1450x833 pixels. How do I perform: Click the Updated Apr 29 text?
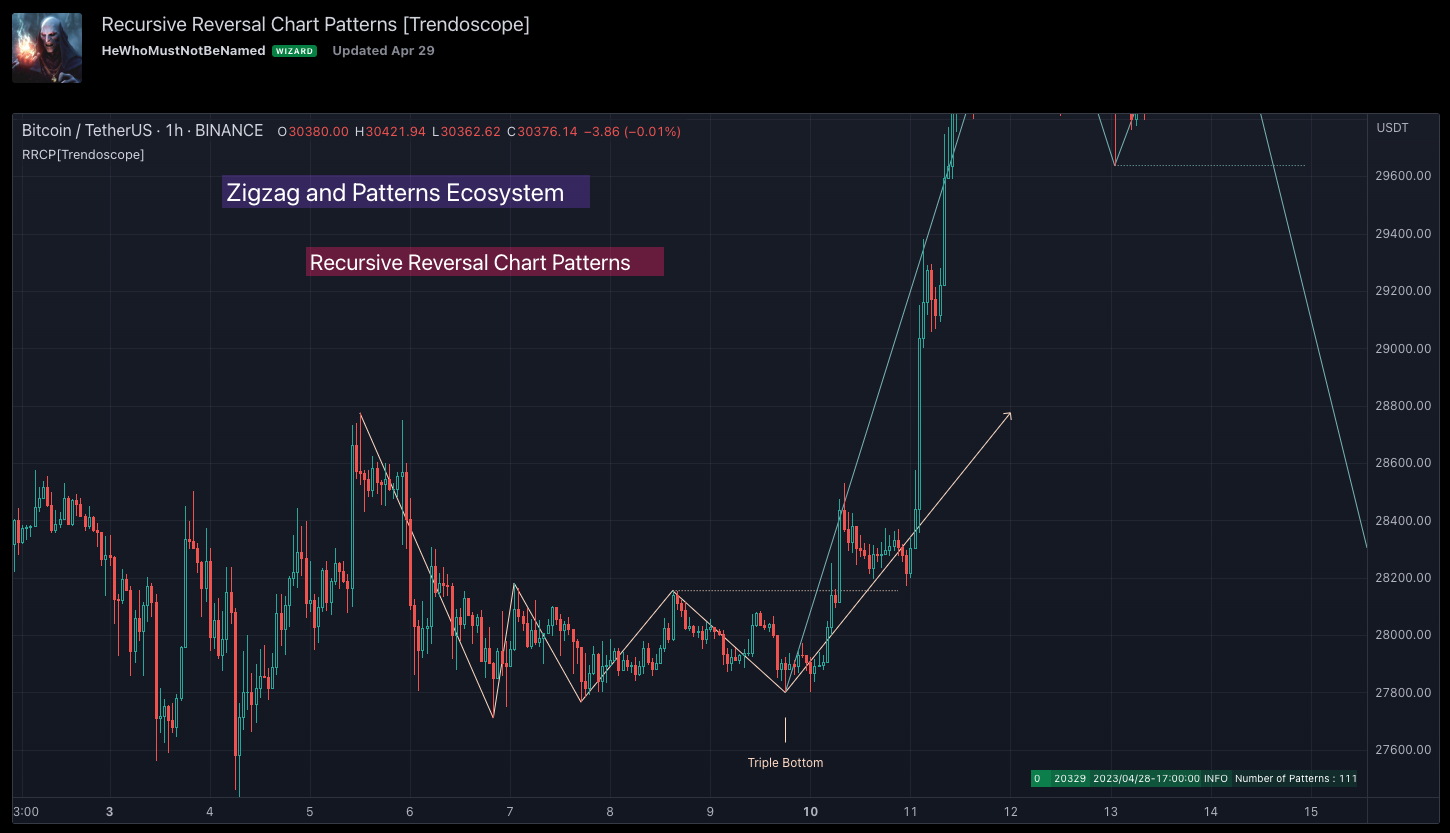(383, 50)
